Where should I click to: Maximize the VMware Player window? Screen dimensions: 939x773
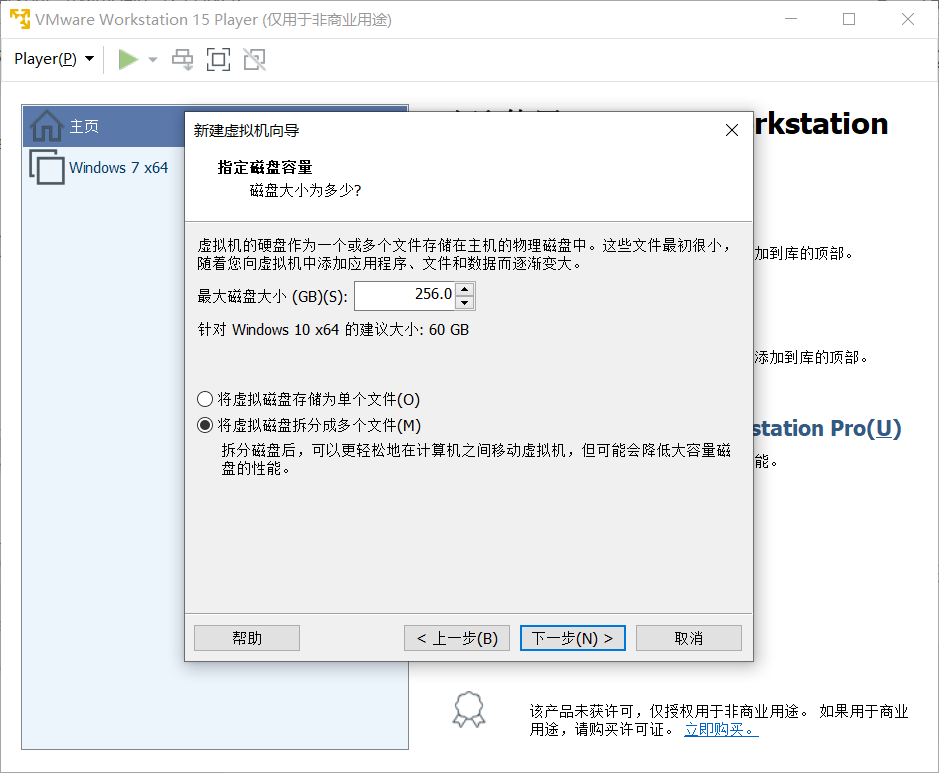tap(849, 19)
